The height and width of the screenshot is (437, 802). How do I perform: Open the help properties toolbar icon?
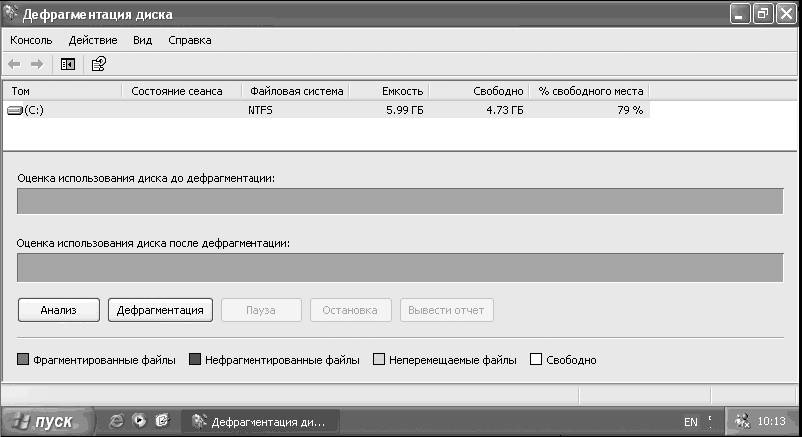tap(98, 64)
